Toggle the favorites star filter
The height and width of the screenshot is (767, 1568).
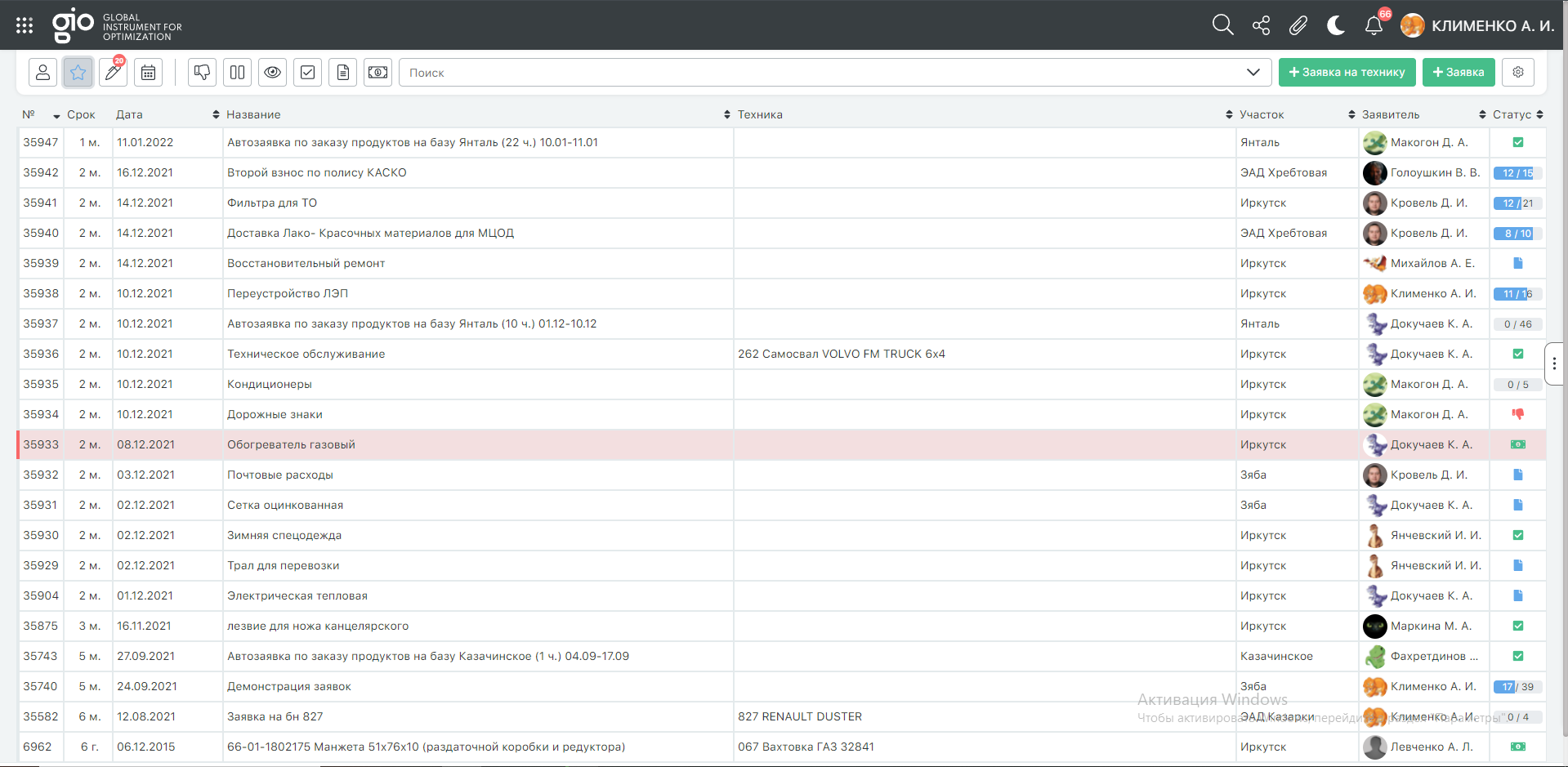pyautogui.click(x=78, y=73)
